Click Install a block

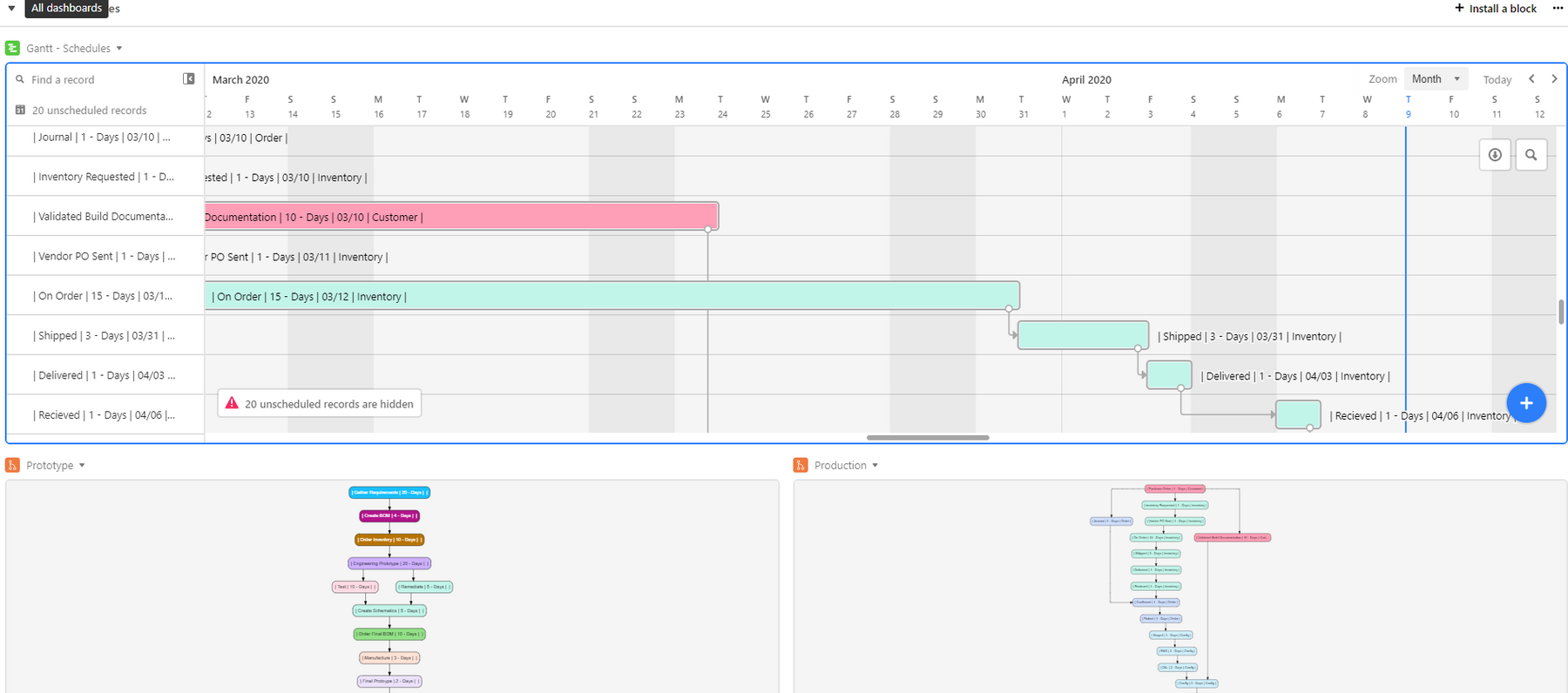tap(1496, 9)
